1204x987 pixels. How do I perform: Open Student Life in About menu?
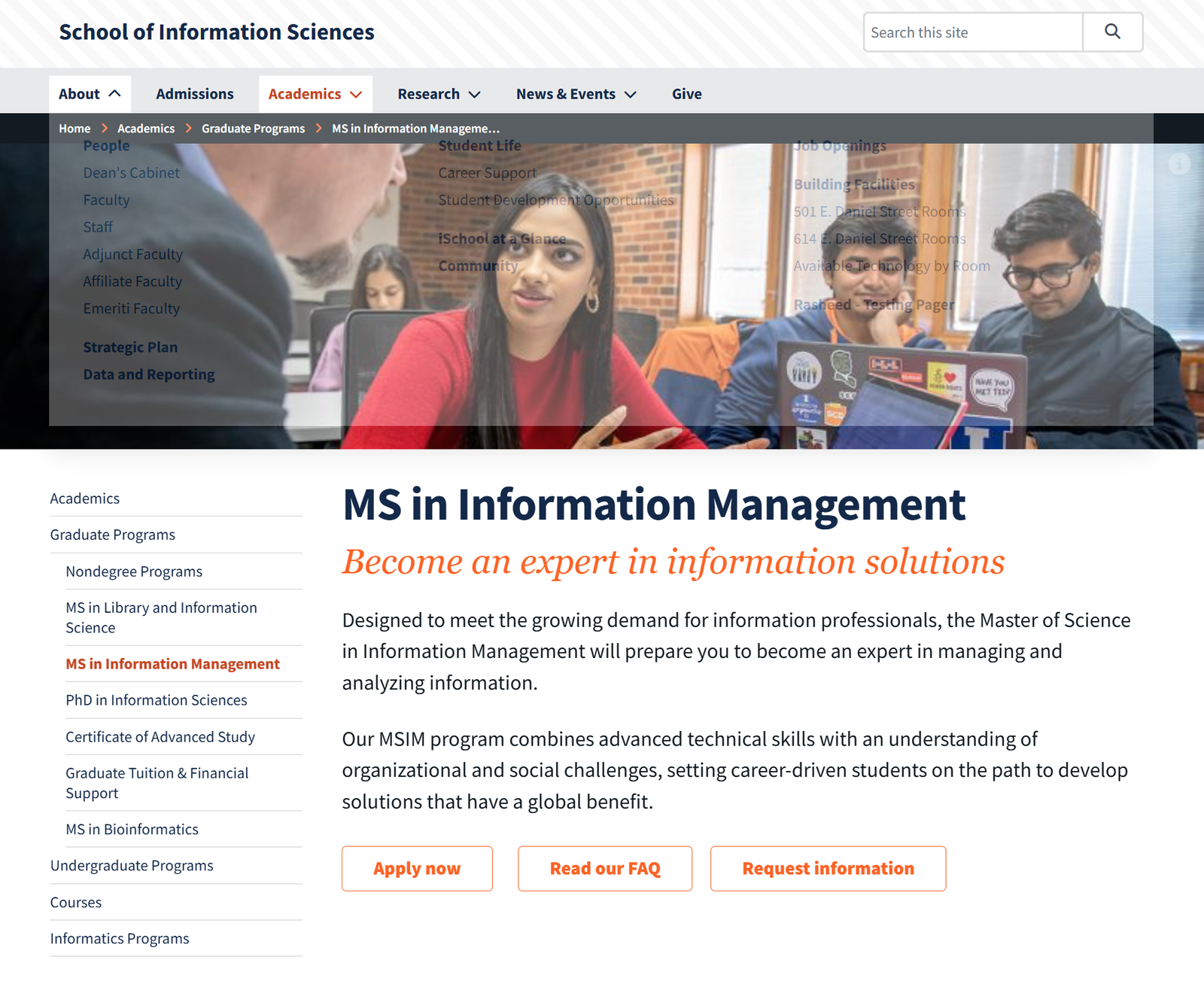click(x=479, y=146)
